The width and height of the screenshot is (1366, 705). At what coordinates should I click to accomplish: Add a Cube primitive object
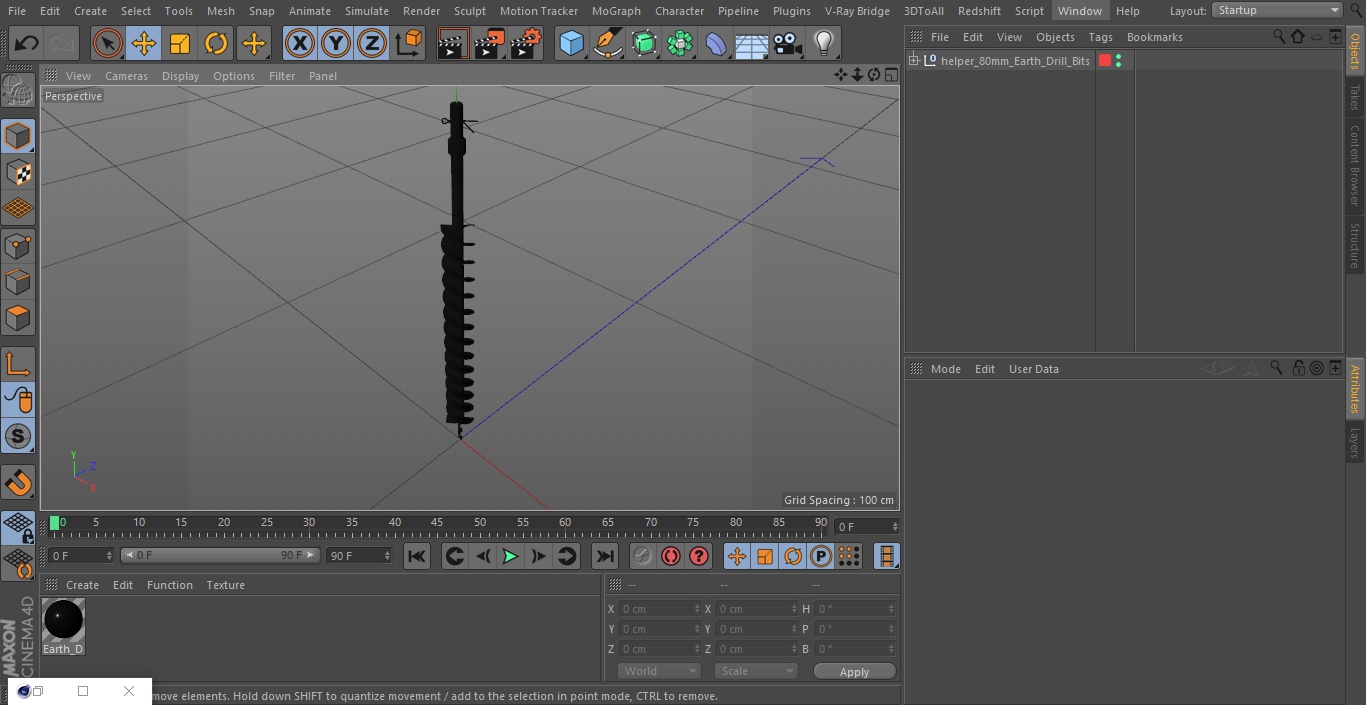pos(571,44)
